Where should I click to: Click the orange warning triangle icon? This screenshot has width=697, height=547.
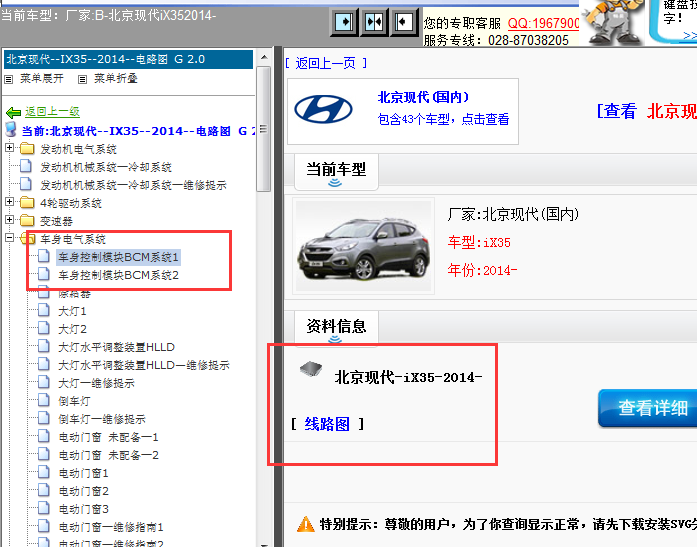305,524
